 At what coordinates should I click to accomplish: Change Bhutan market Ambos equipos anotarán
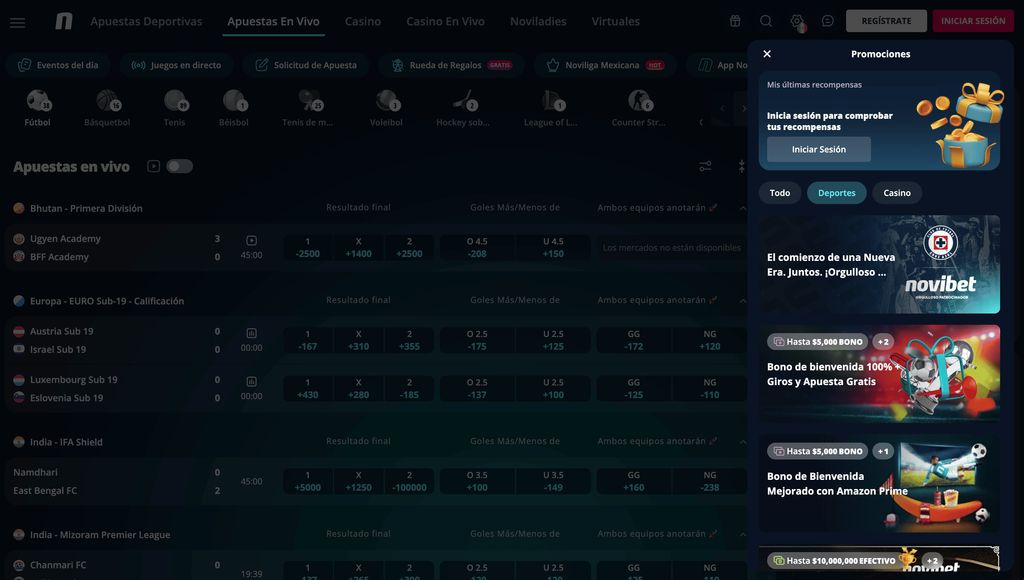click(657, 208)
